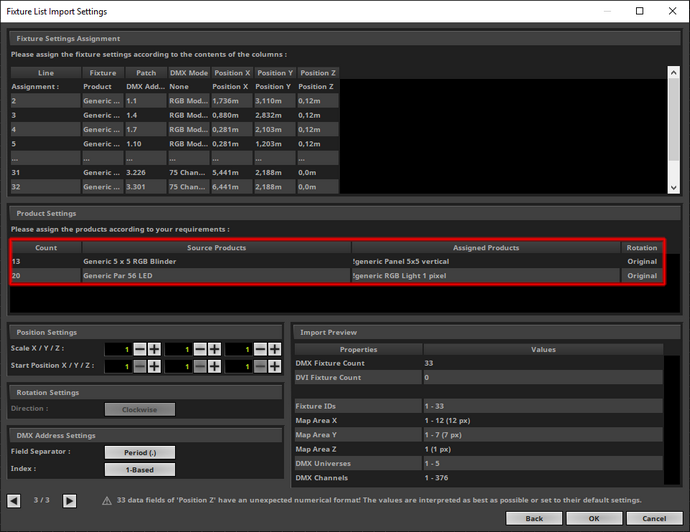
Task: Click the Start Position Z field
Action: (239, 366)
